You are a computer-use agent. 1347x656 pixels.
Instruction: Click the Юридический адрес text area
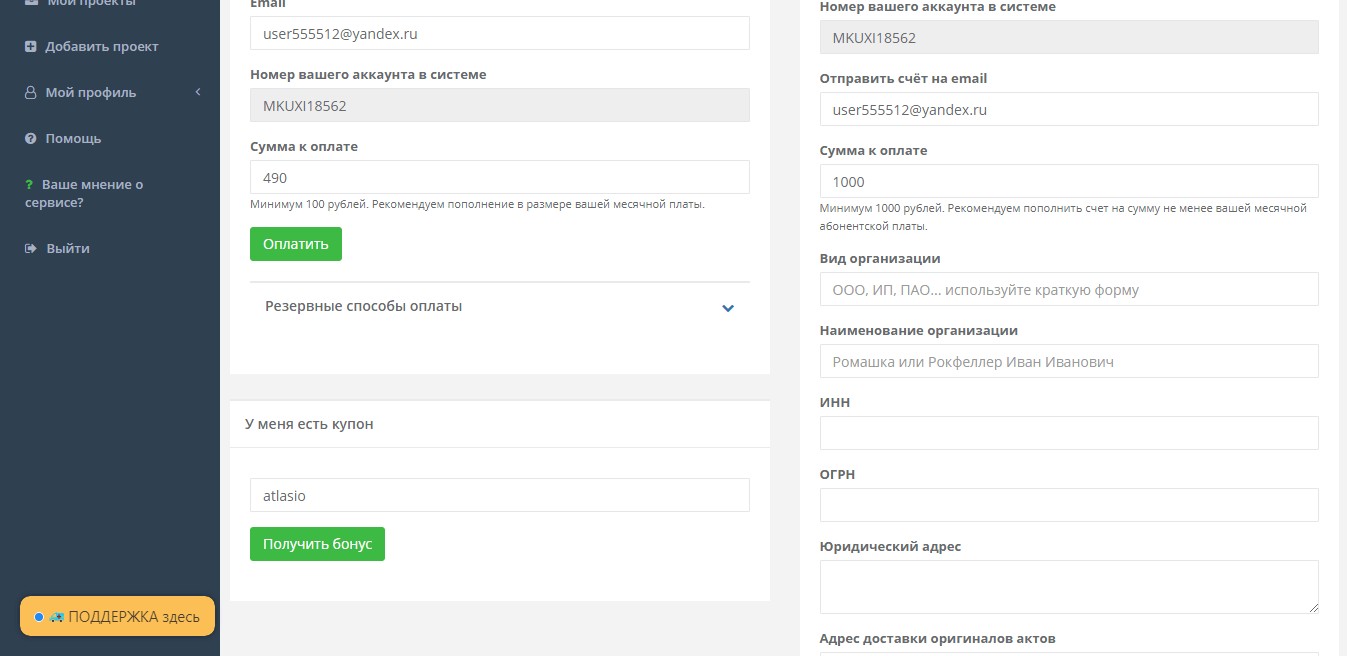click(1068, 586)
